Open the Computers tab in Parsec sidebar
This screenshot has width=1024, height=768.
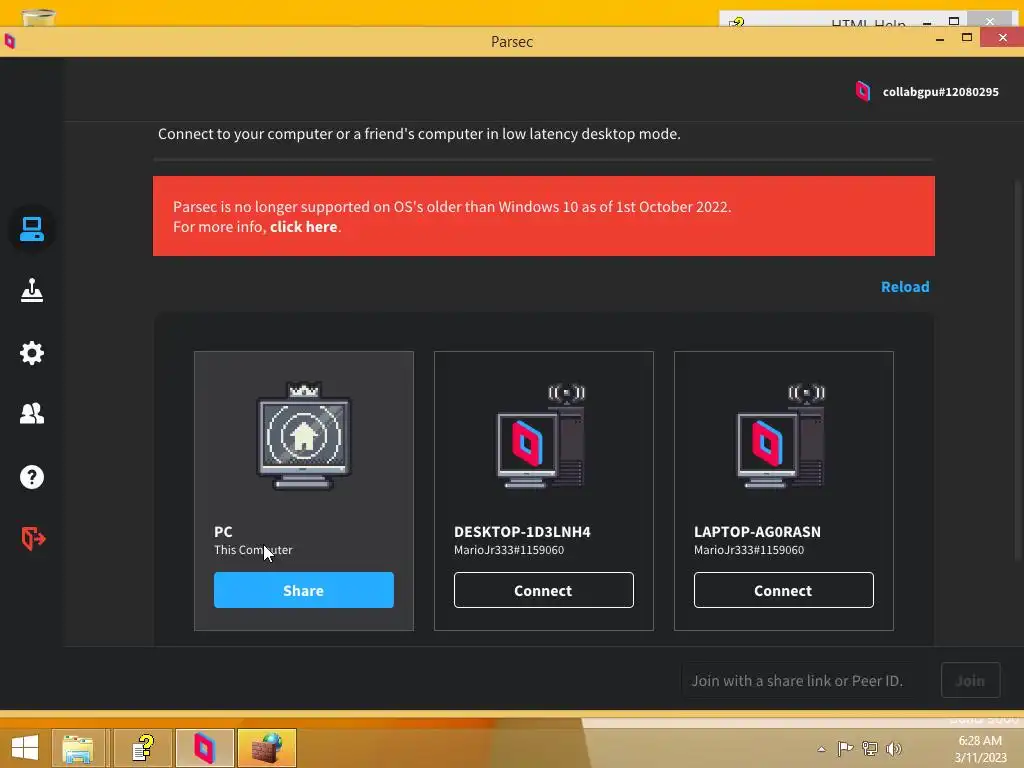31,229
